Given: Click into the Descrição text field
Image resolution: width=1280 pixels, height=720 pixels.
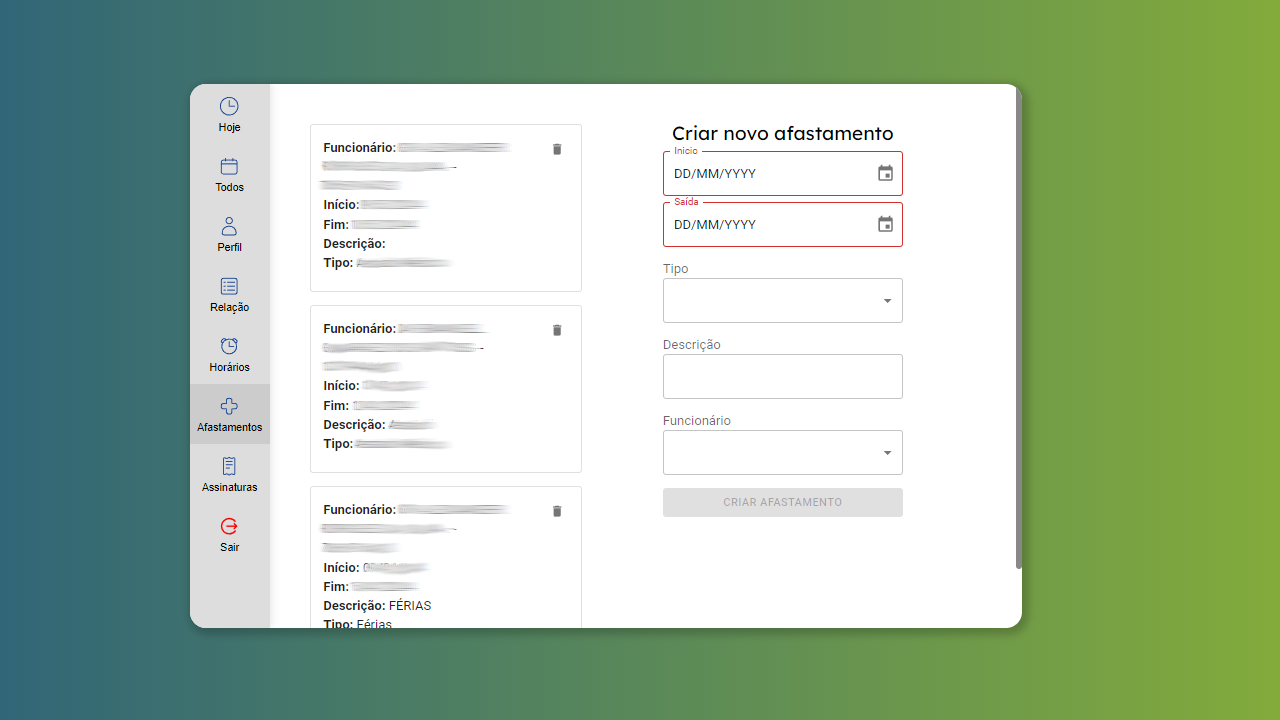Looking at the screenshot, I should click(782, 377).
